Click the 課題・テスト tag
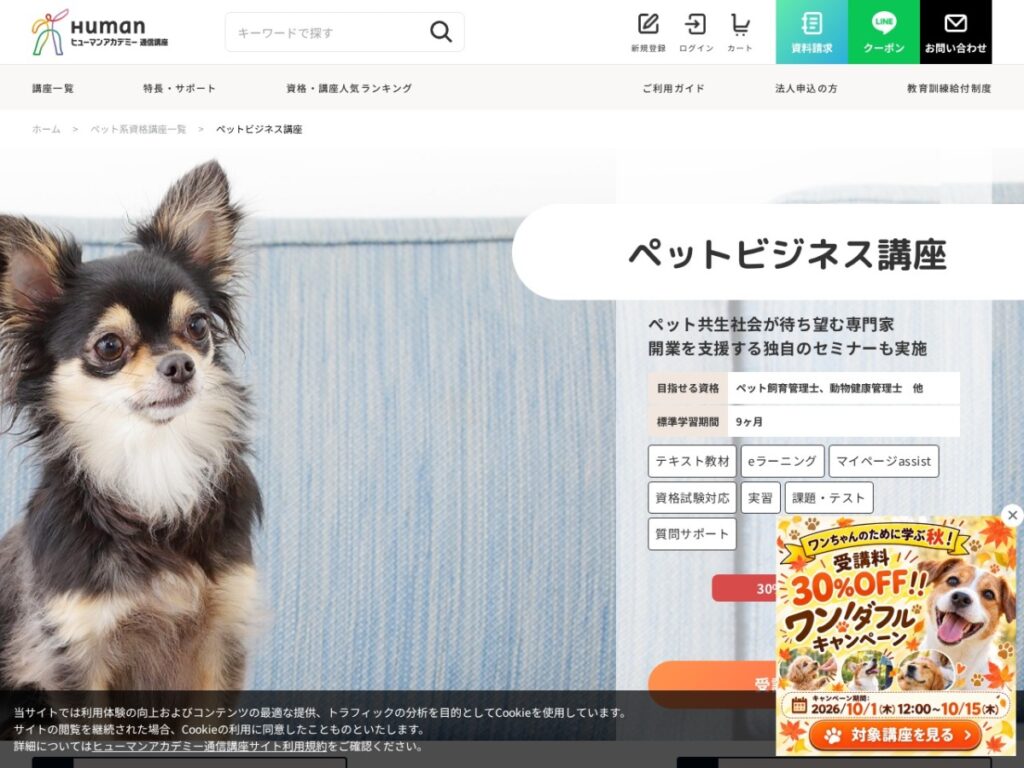This screenshot has width=1024, height=768. [x=829, y=498]
